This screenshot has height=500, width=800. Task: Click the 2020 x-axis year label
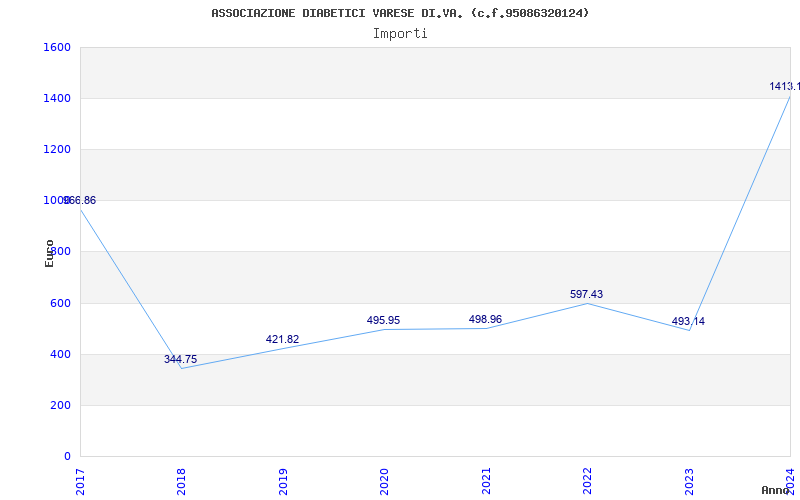tap(385, 480)
